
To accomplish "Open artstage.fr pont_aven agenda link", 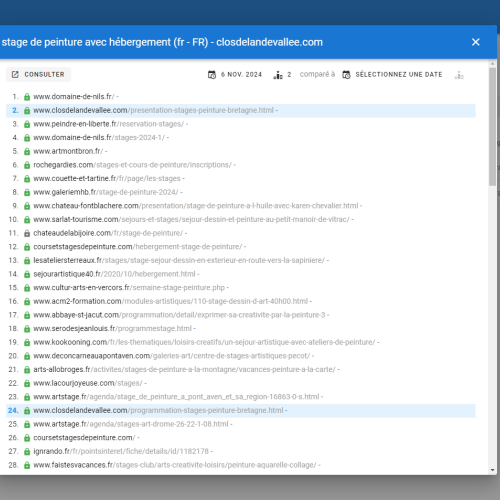I will coord(176,397).
